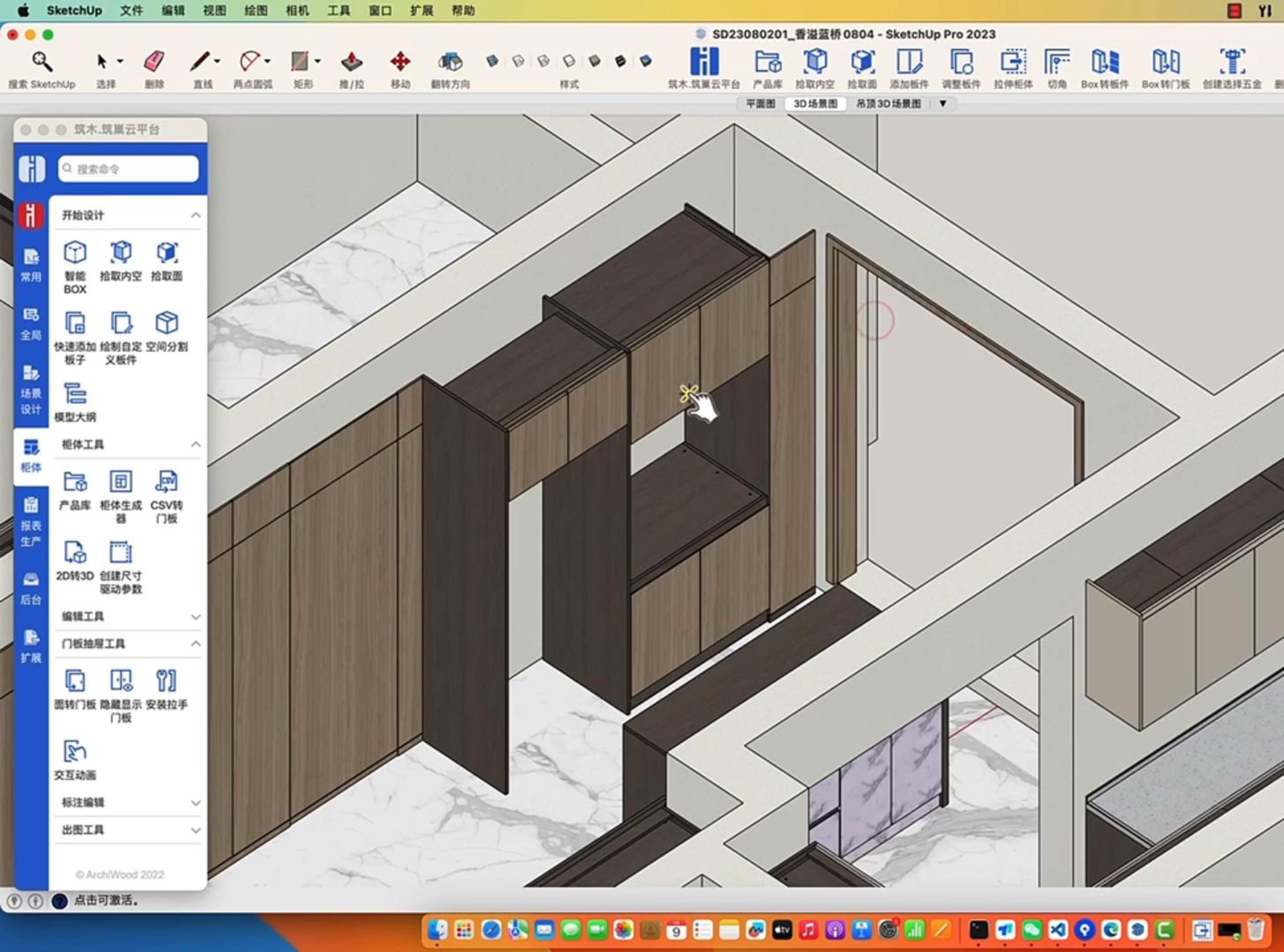Open the 相机 menu
The width and height of the screenshot is (1284, 952).
click(x=298, y=11)
